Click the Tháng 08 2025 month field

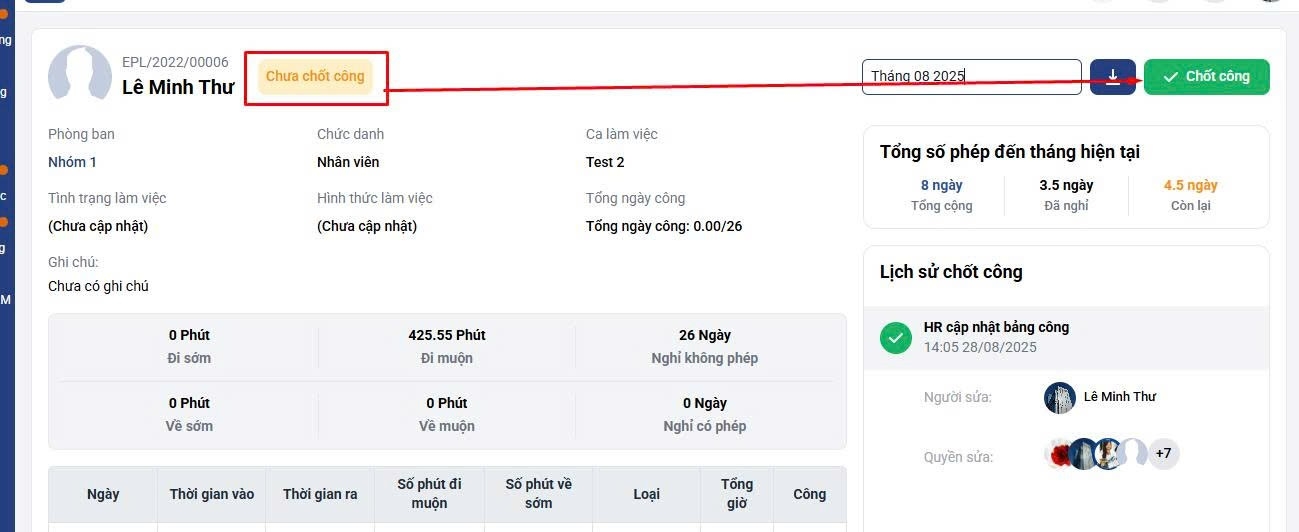tap(971, 77)
